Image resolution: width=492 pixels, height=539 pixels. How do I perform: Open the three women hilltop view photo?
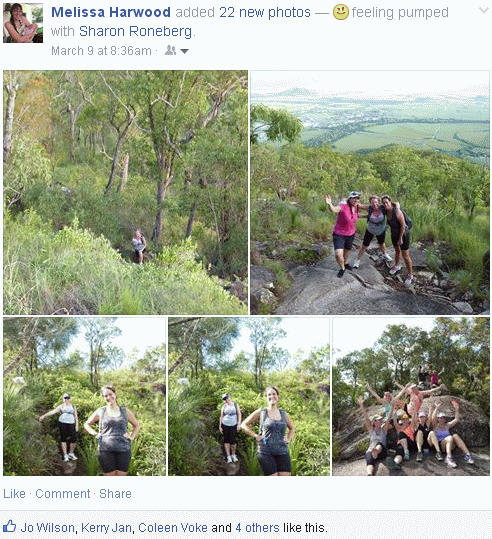pos(370,192)
